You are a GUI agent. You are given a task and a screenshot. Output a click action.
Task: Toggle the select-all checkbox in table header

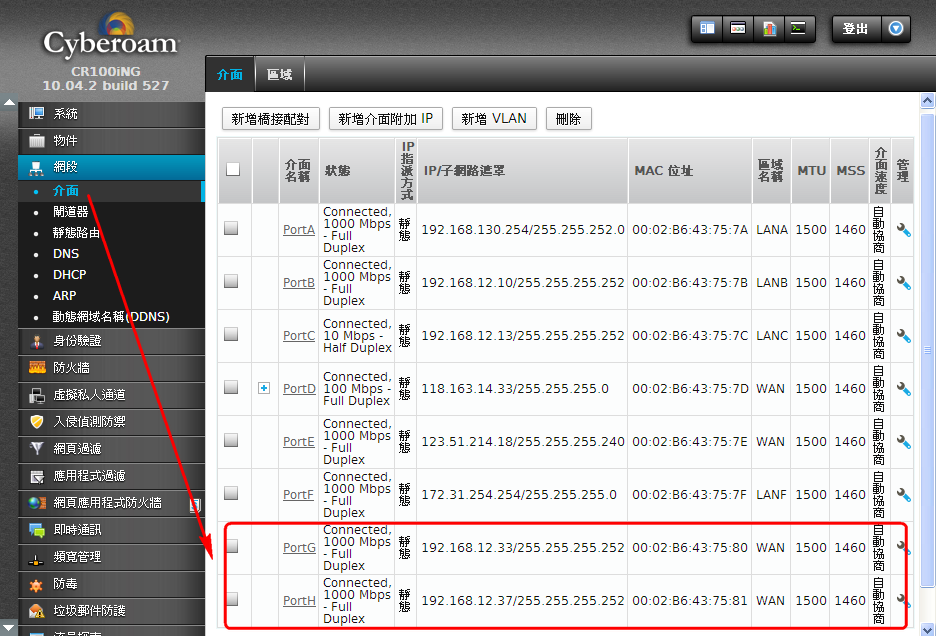[x=233, y=170]
